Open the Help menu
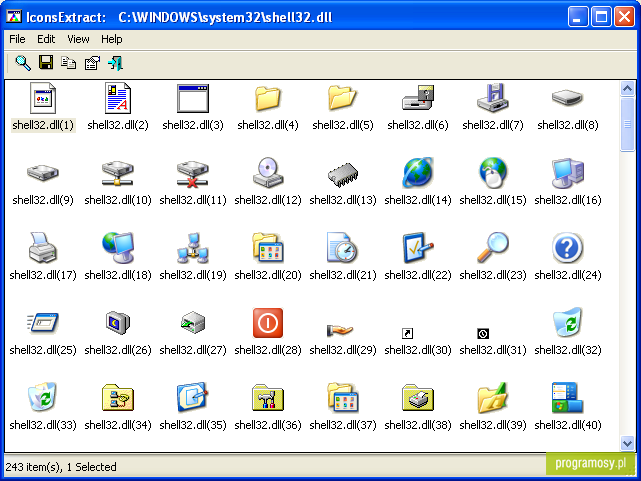641x481 pixels. 112,39
